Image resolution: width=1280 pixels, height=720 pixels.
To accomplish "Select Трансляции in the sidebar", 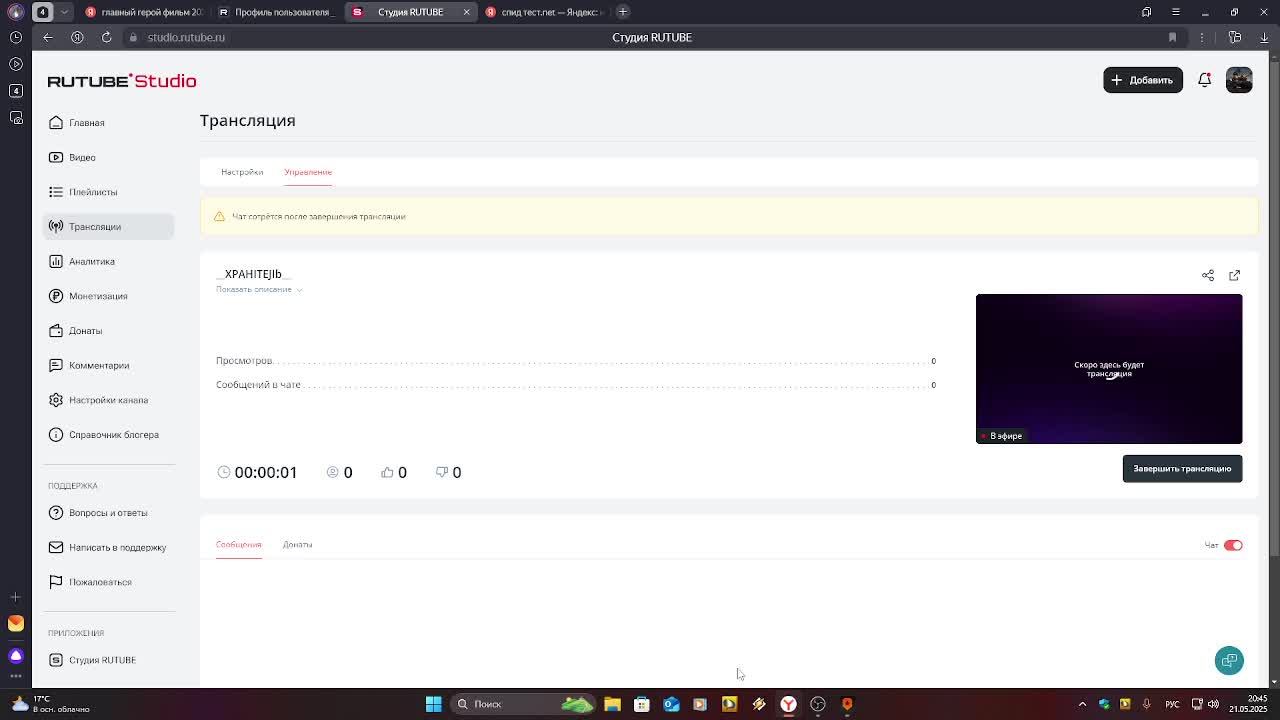I will tap(108, 226).
